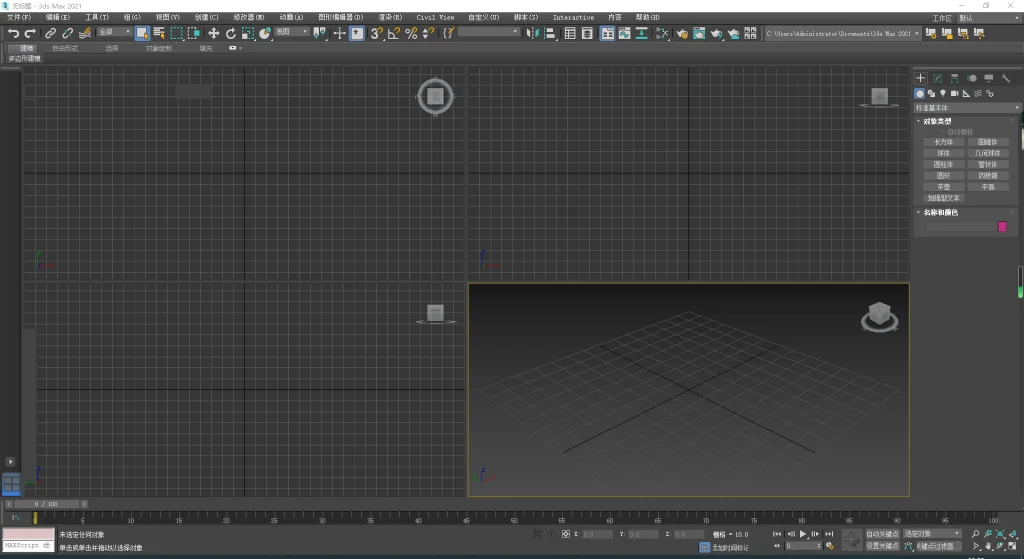
Task: Select the Move transform tool
Action: pos(213,33)
